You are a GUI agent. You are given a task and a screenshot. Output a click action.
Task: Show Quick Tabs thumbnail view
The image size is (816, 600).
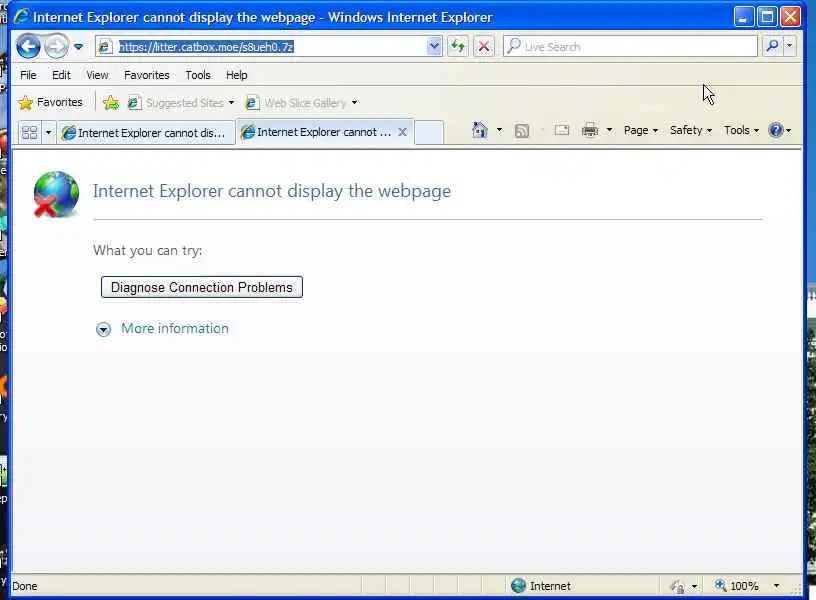30,133
